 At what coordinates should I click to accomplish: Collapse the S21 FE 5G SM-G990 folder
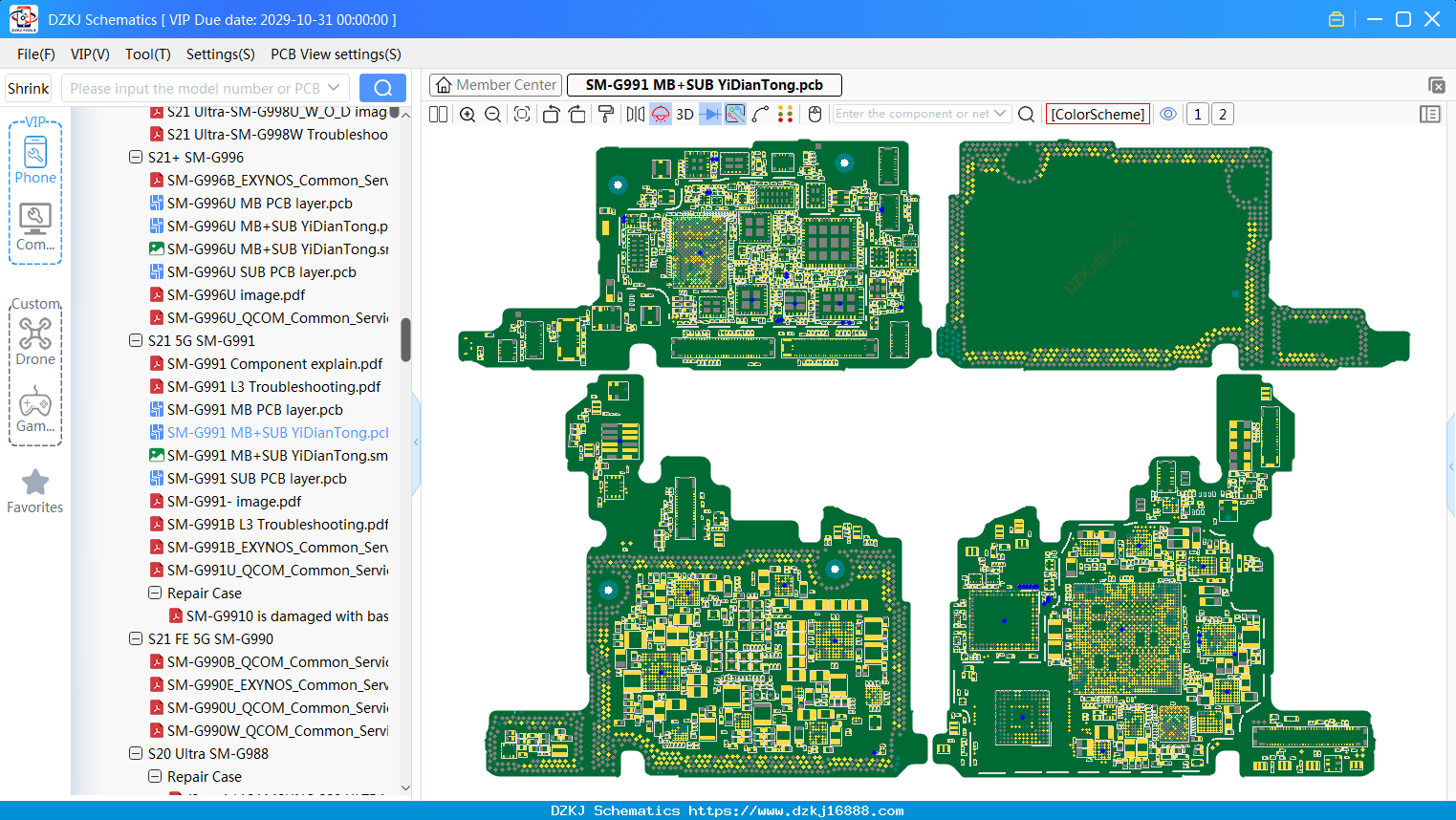point(136,638)
